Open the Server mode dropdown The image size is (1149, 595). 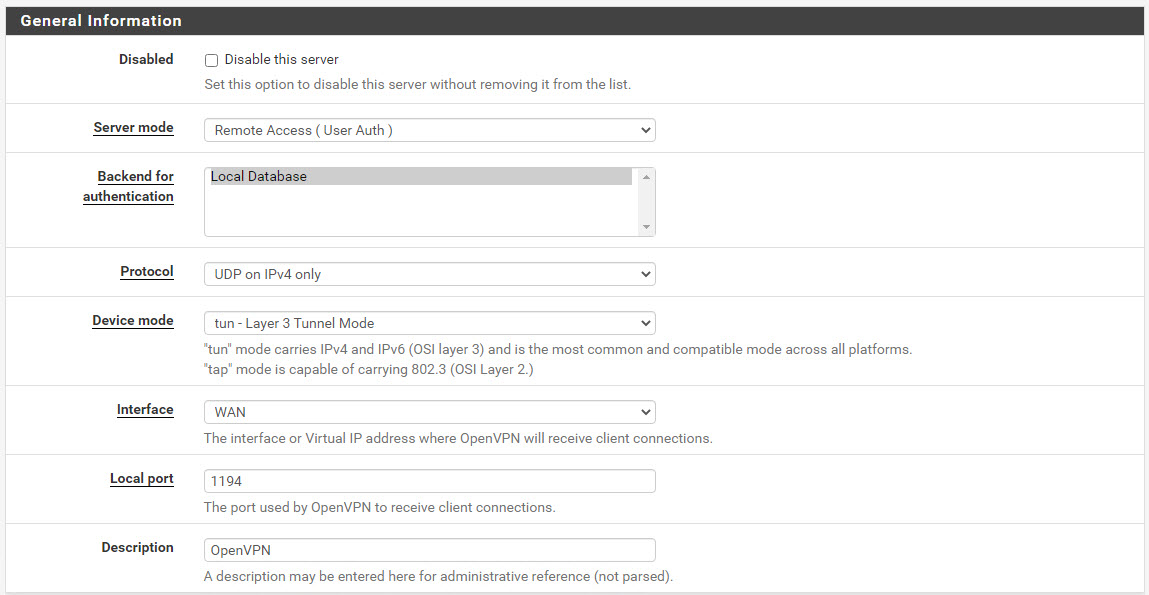pyautogui.click(x=429, y=130)
